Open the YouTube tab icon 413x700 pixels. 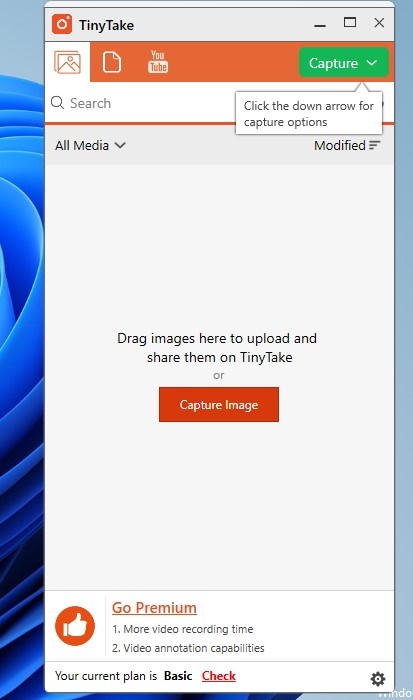158,62
